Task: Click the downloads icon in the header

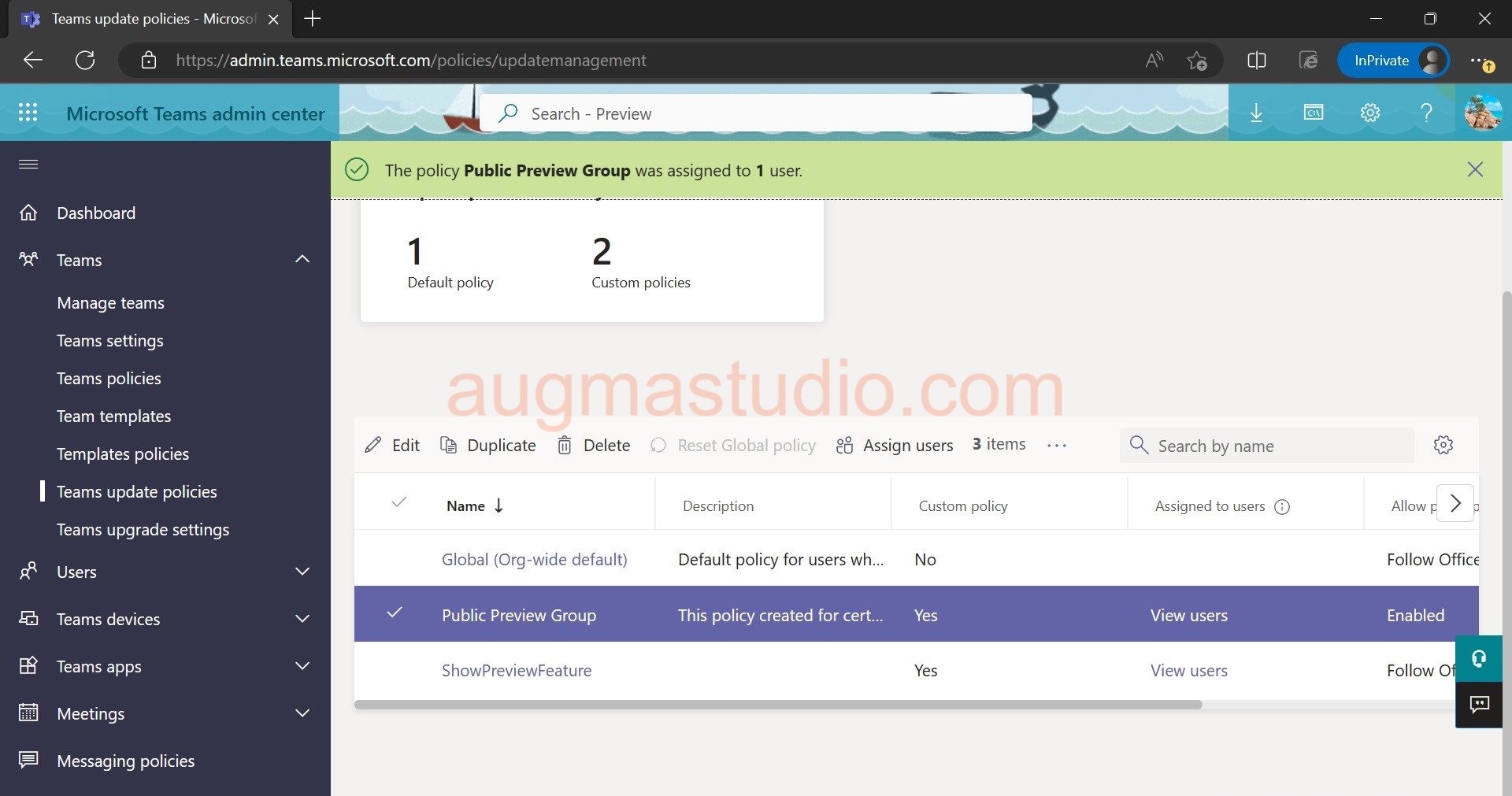Action: pyautogui.click(x=1255, y=113)
